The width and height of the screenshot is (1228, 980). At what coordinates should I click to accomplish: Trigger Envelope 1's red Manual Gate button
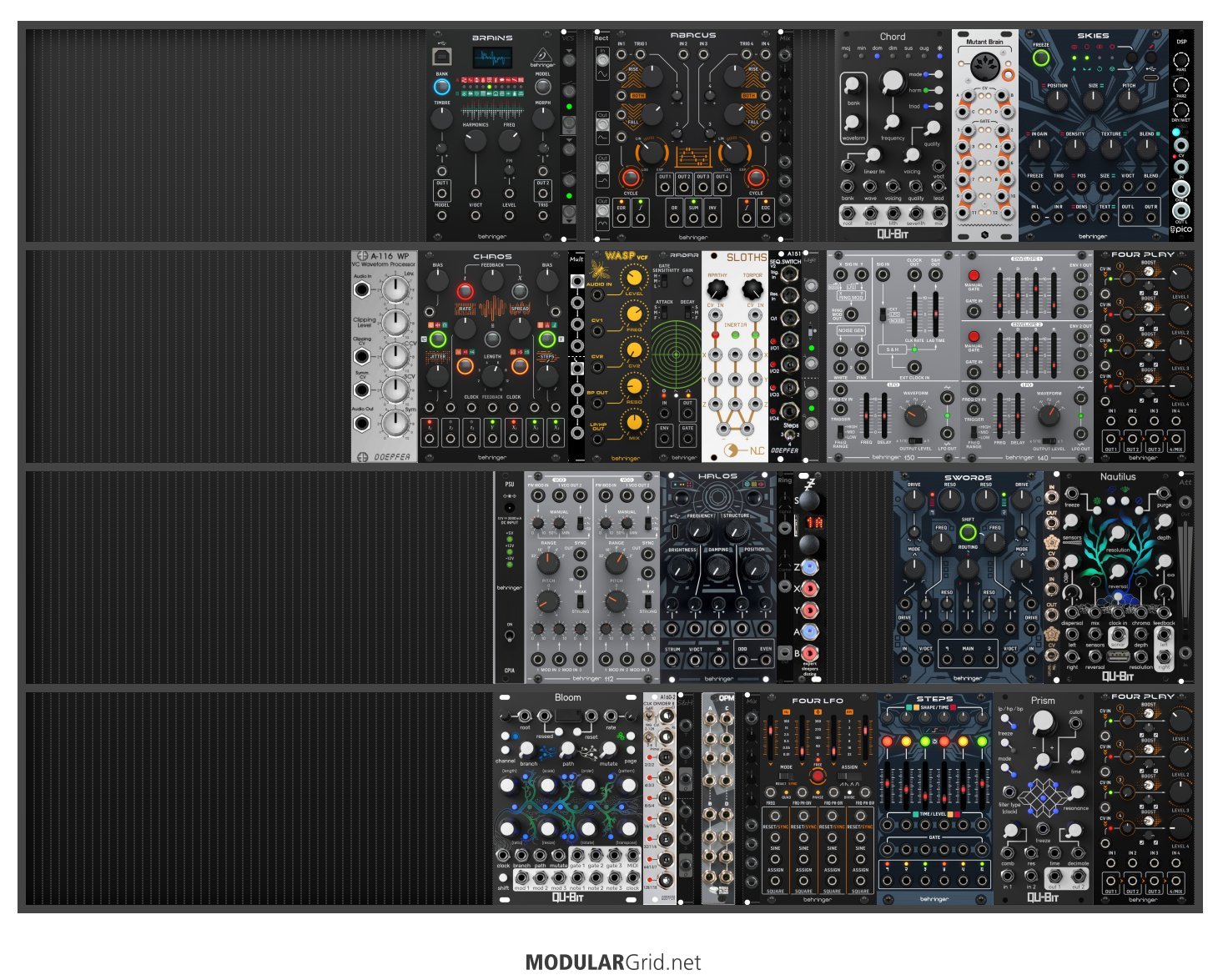pyautogui.click(x=974, y=275)
